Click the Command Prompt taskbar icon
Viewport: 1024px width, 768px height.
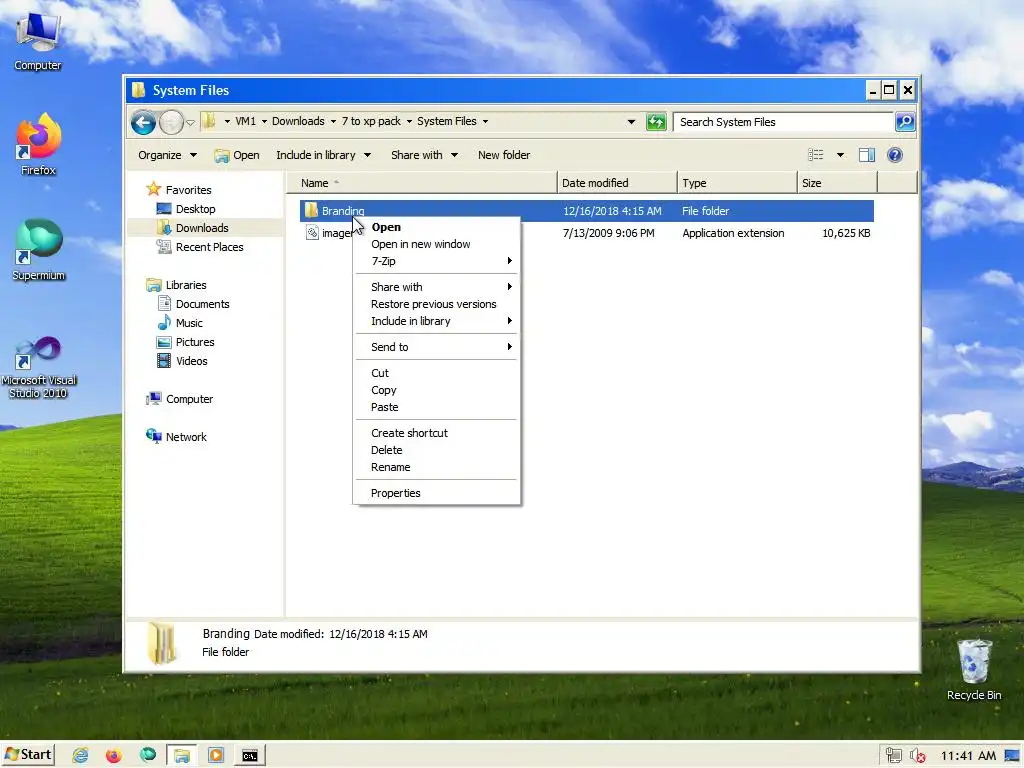point(249,756)
